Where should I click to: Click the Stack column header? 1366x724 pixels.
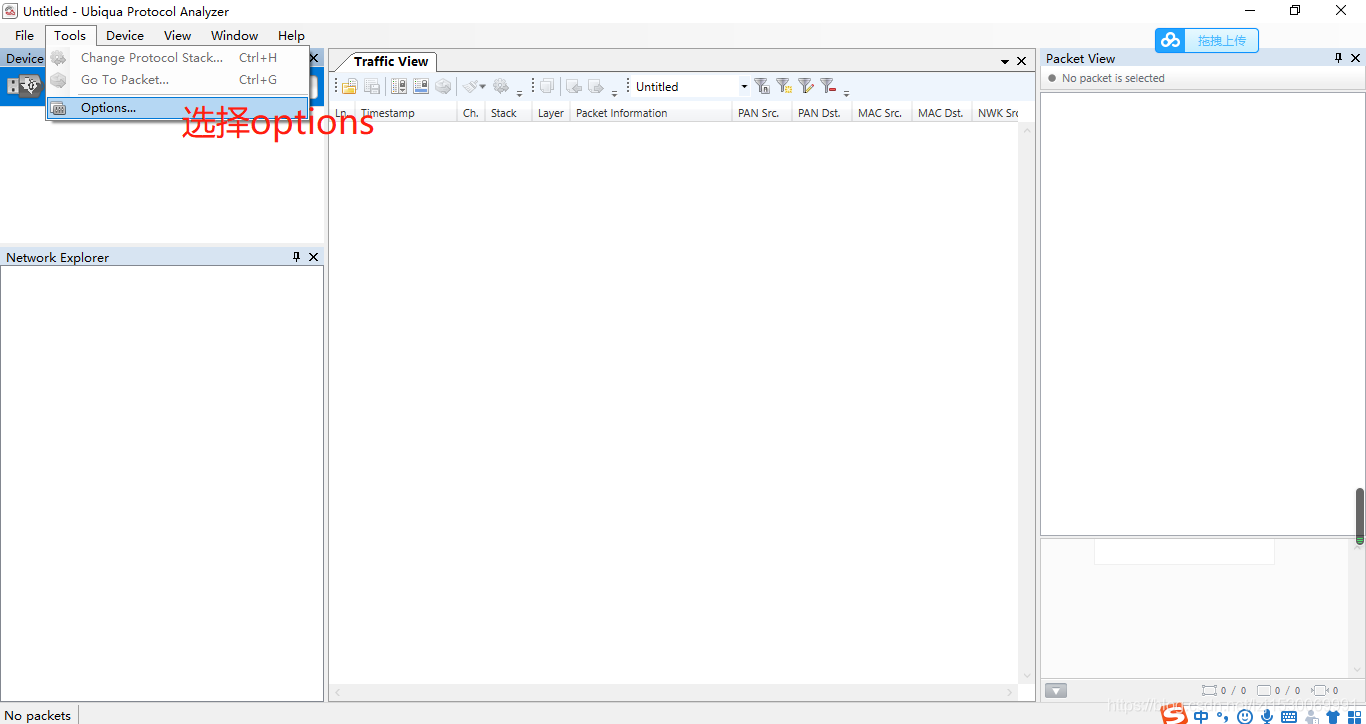click(x=509, y=113)
